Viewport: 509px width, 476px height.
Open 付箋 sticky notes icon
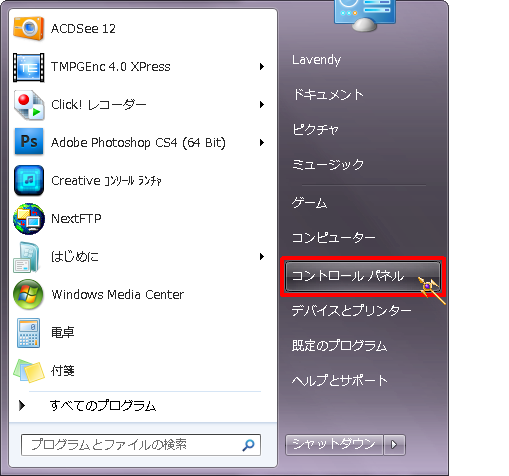pos(29,371)
